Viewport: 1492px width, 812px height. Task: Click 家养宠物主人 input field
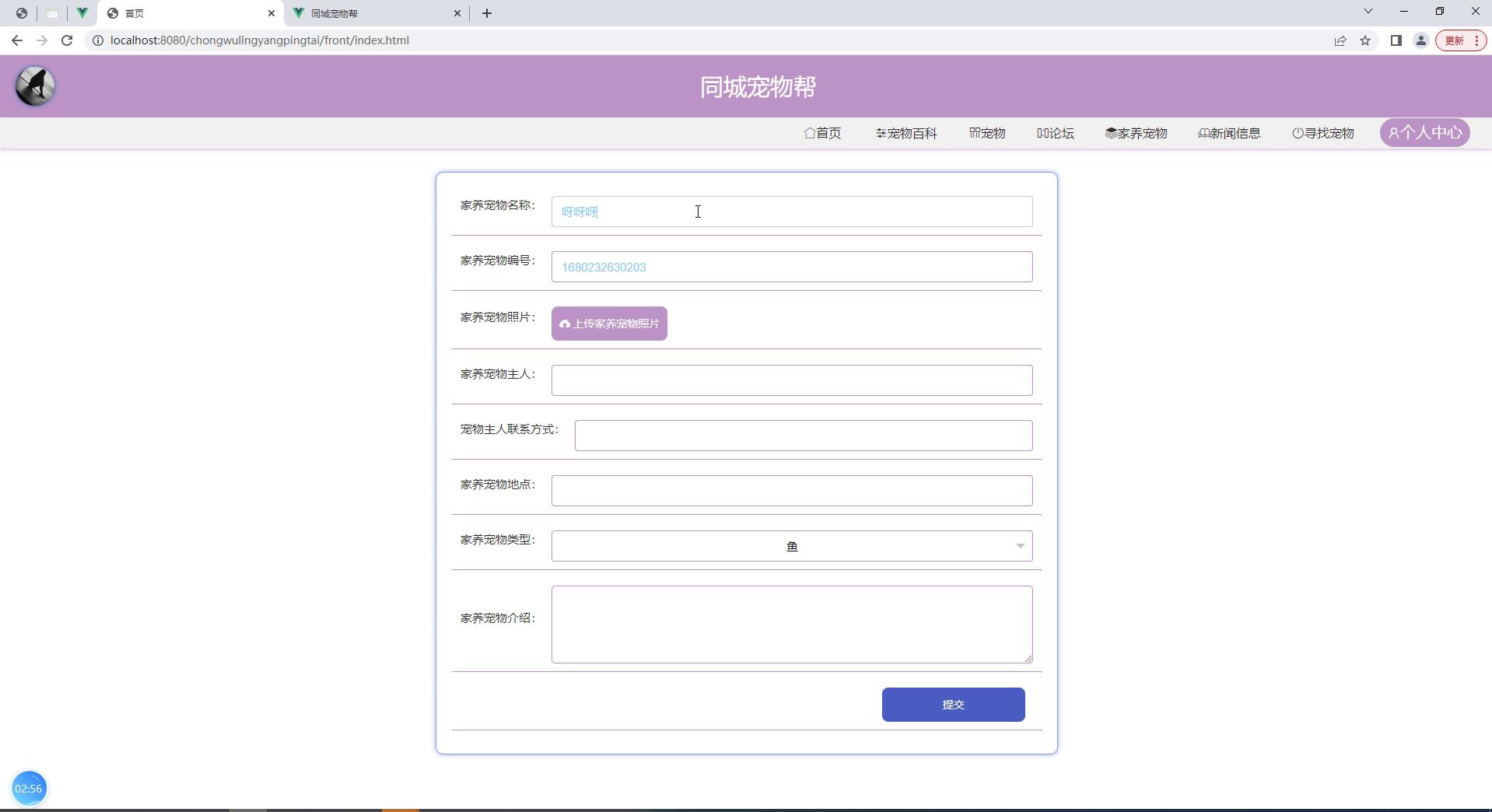792,380
